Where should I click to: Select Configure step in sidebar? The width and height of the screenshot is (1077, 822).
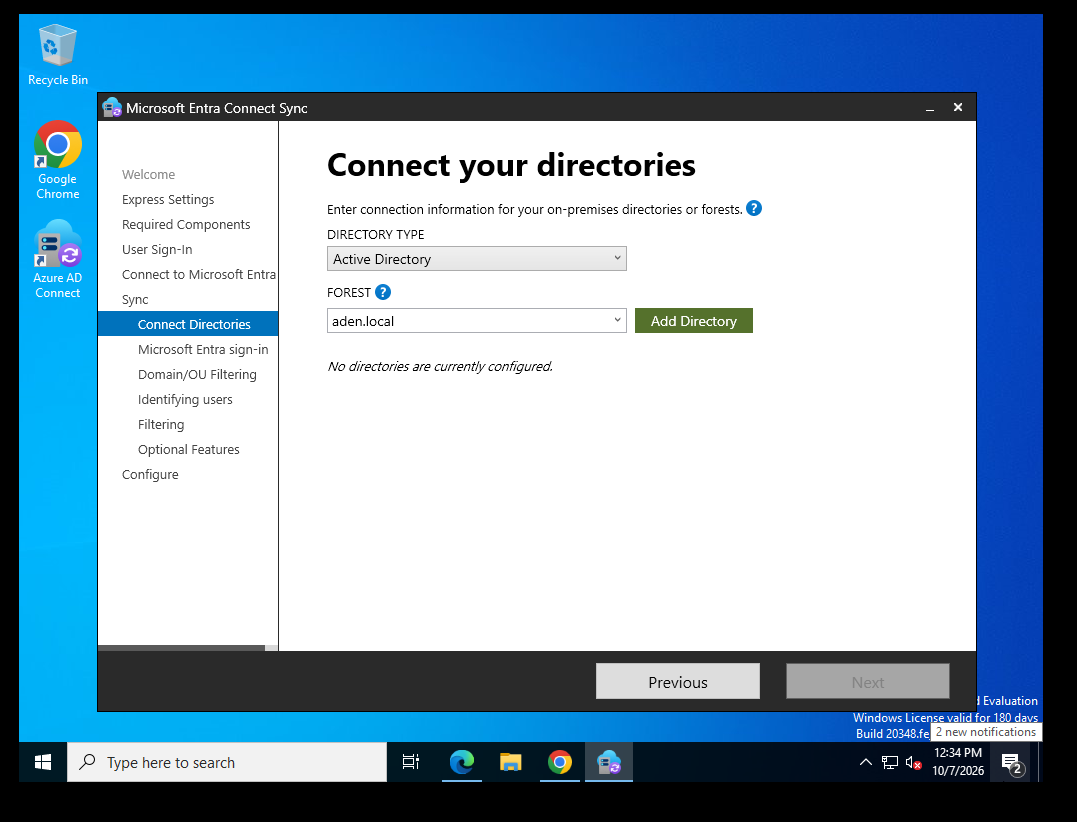[x=150, y=475]
